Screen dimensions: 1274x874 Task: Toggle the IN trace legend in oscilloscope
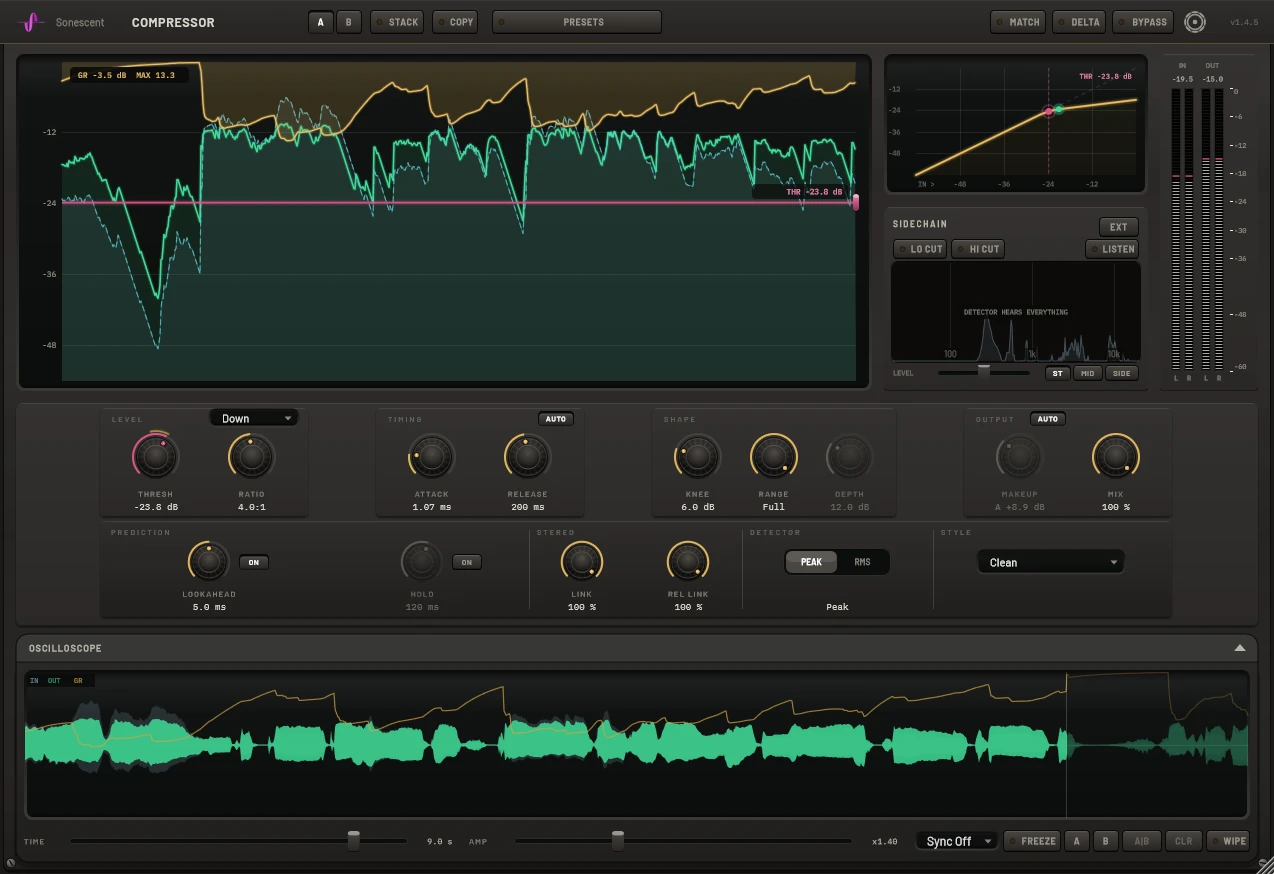[x=34, y=681]
